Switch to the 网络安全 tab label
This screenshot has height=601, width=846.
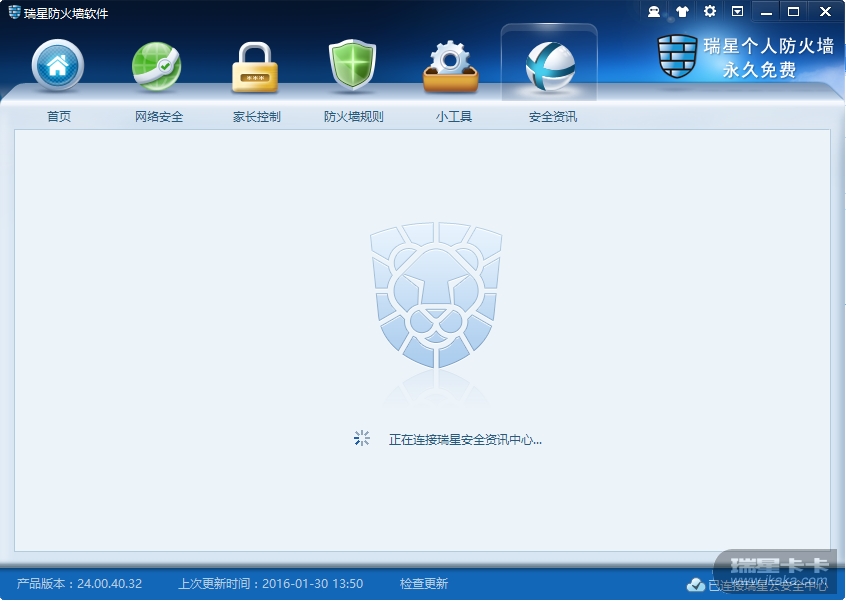tap(159, 117)
